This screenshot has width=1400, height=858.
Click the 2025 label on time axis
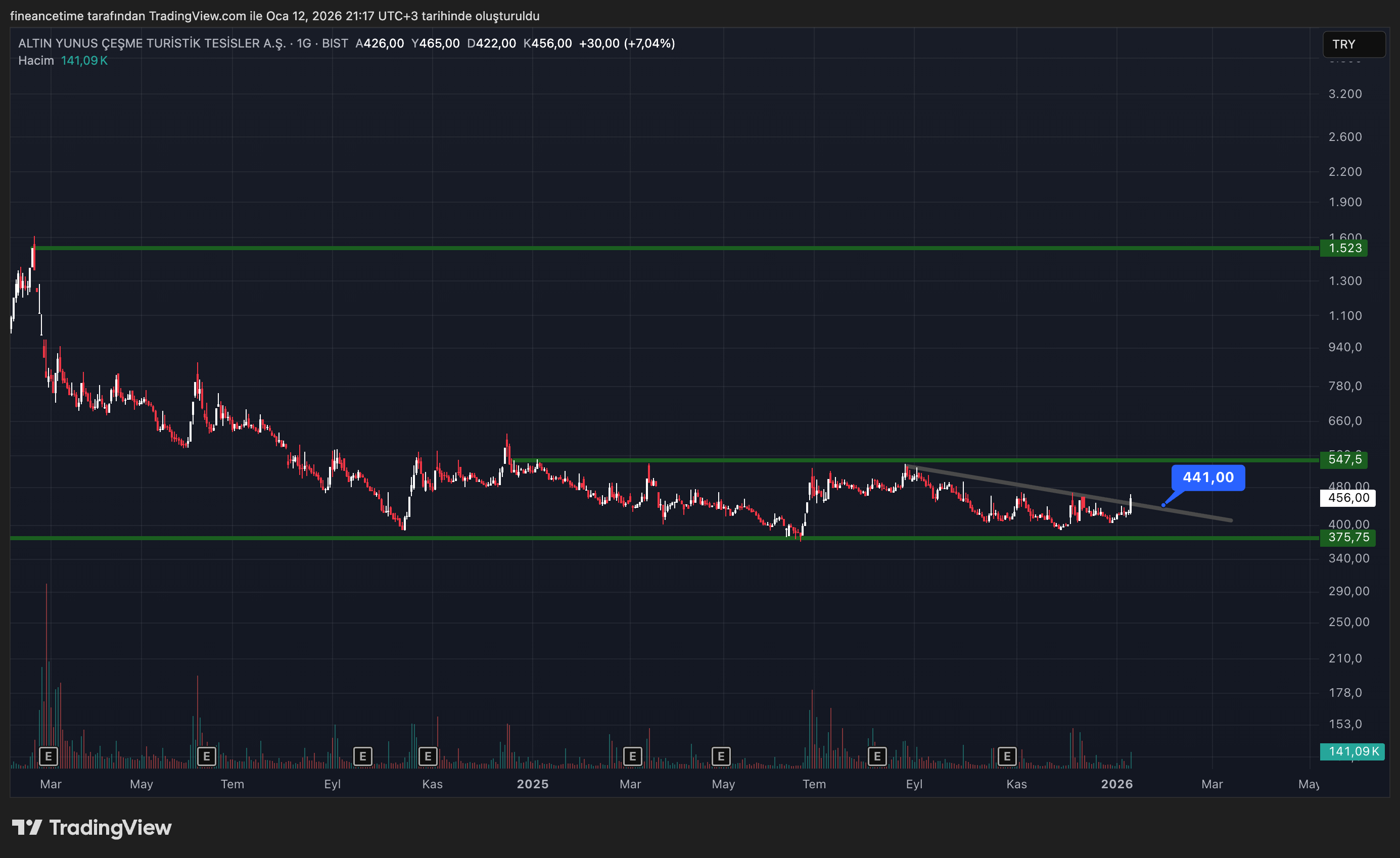[x=532, y=784]
